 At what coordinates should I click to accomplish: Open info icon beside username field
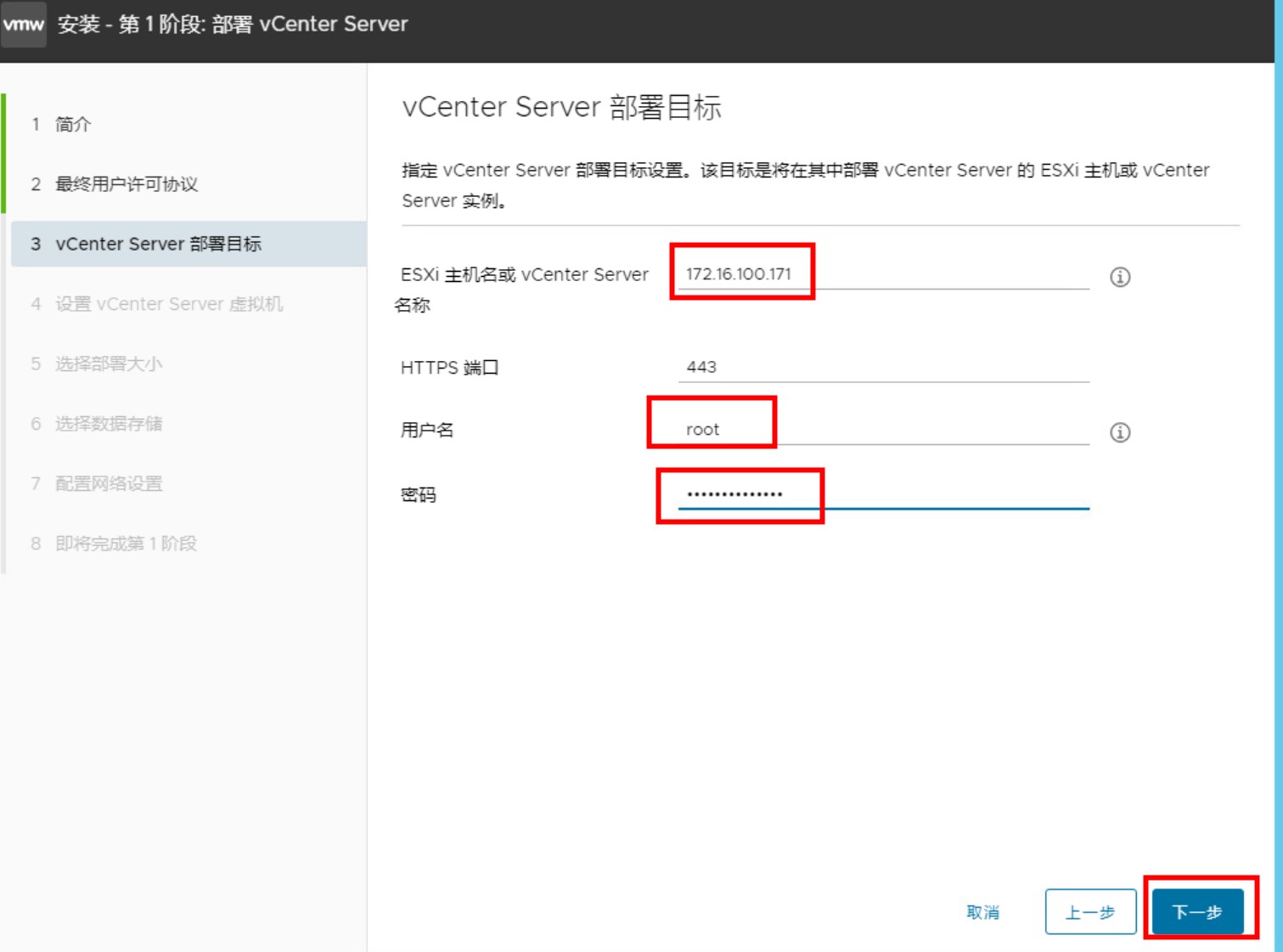click(x=1120, y=432)
